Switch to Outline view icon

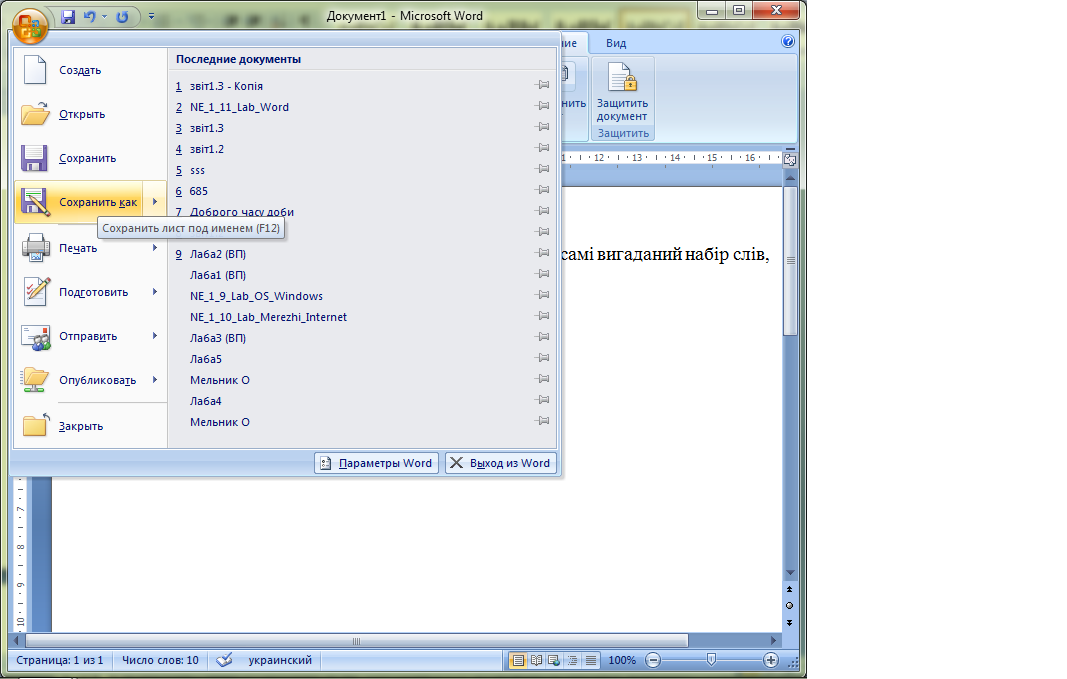[572, 660]
